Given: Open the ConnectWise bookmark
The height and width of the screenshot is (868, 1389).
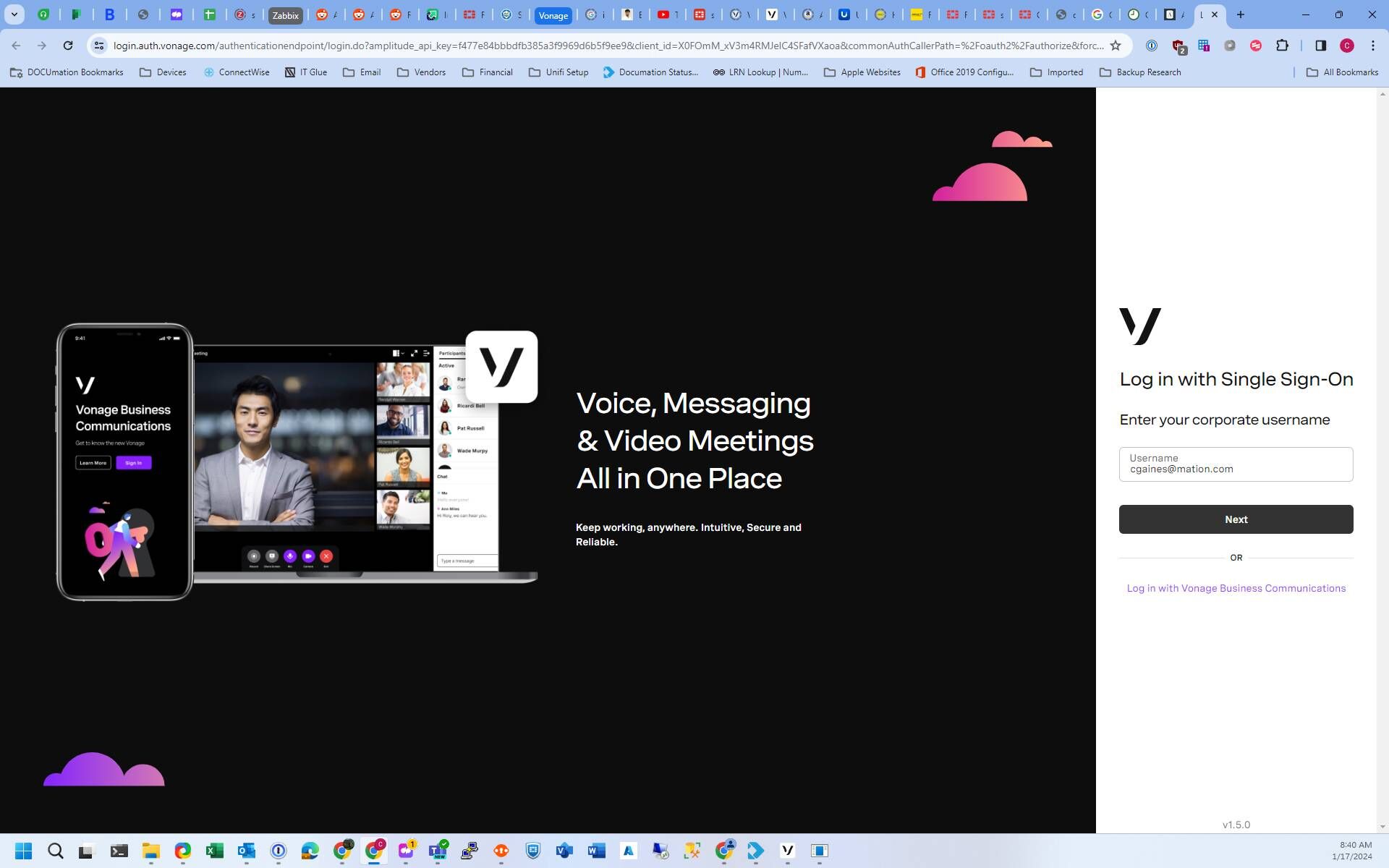Looking at the screenshot, I should pos(237,72).
